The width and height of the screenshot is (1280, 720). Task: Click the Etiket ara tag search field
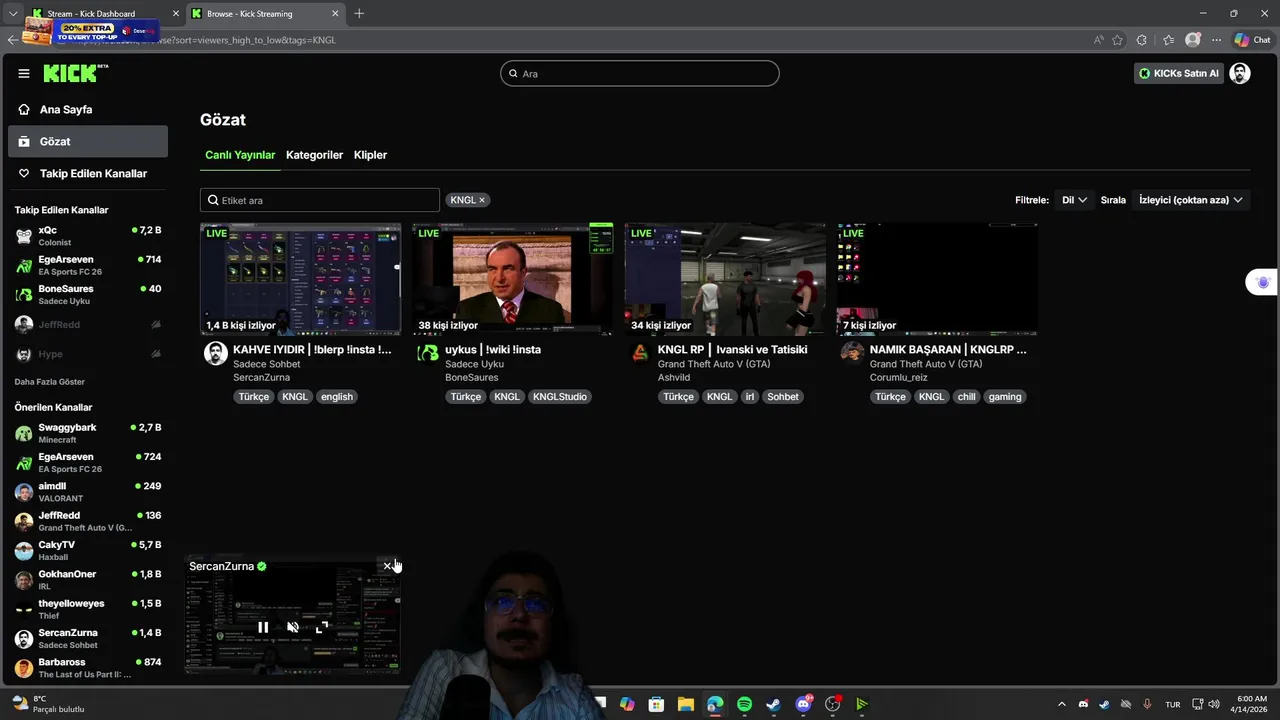click(320, 200)
